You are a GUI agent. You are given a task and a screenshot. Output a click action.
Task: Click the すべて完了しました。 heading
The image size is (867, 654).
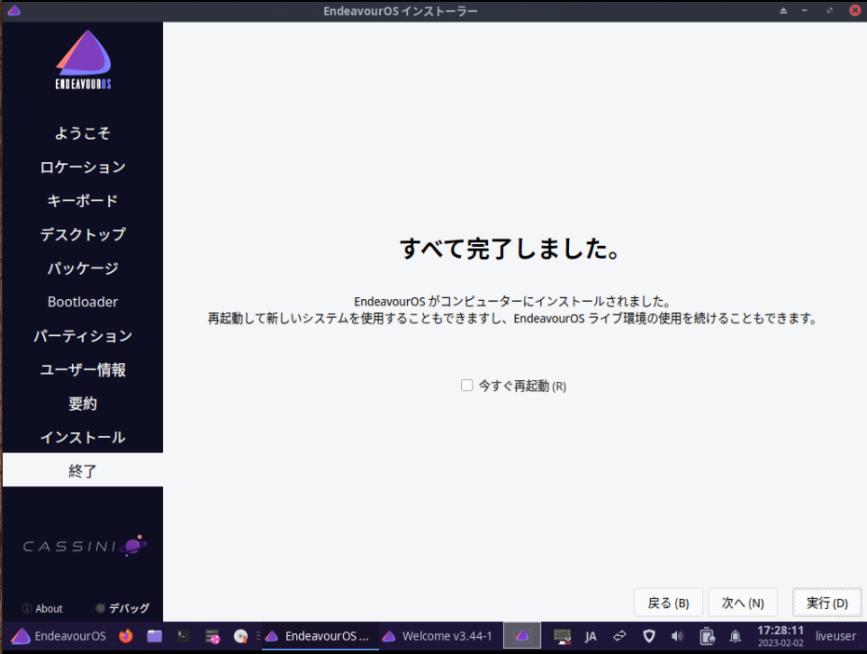pos(509,248)
